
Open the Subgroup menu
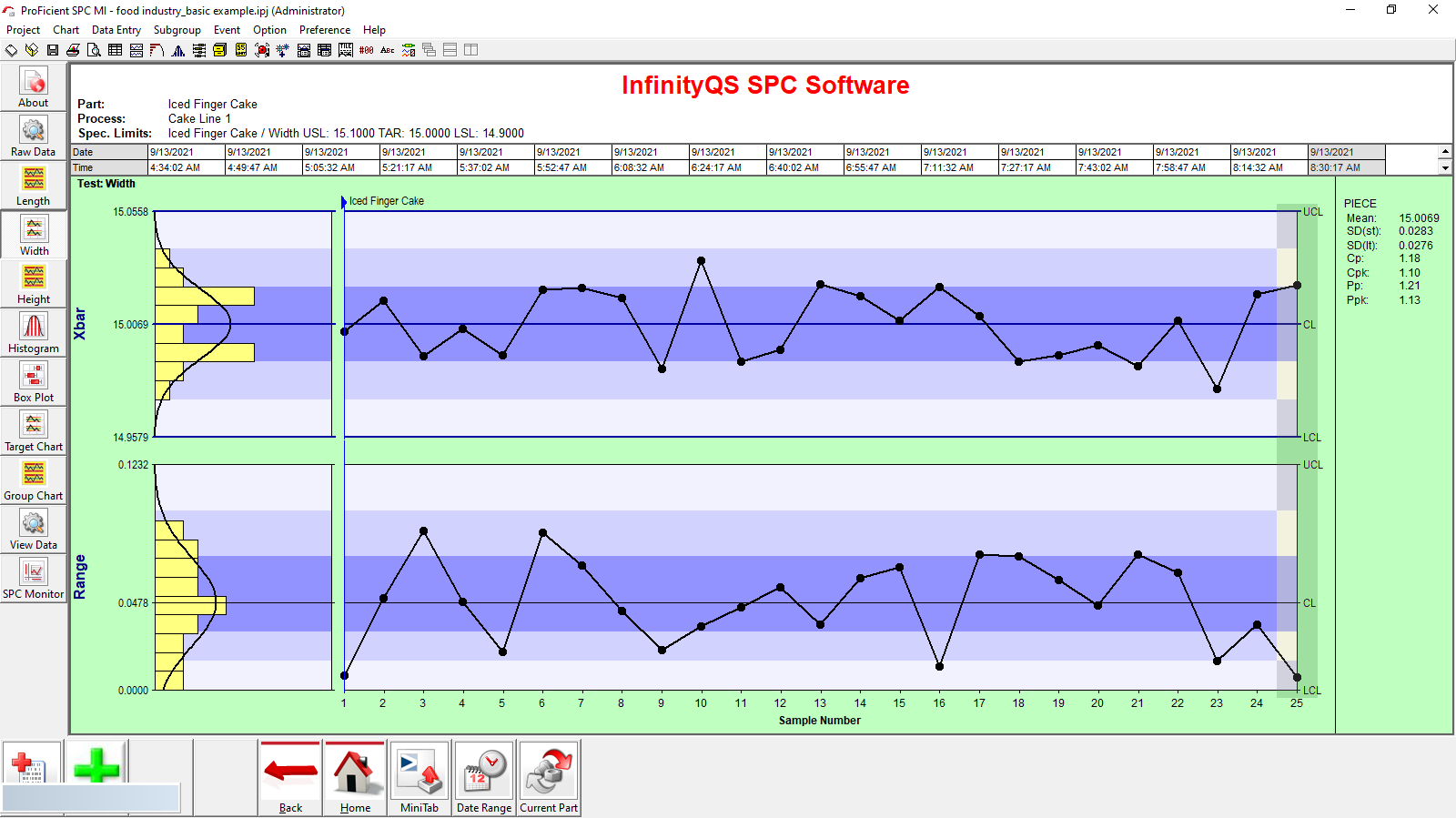click(x=177, y=30)
